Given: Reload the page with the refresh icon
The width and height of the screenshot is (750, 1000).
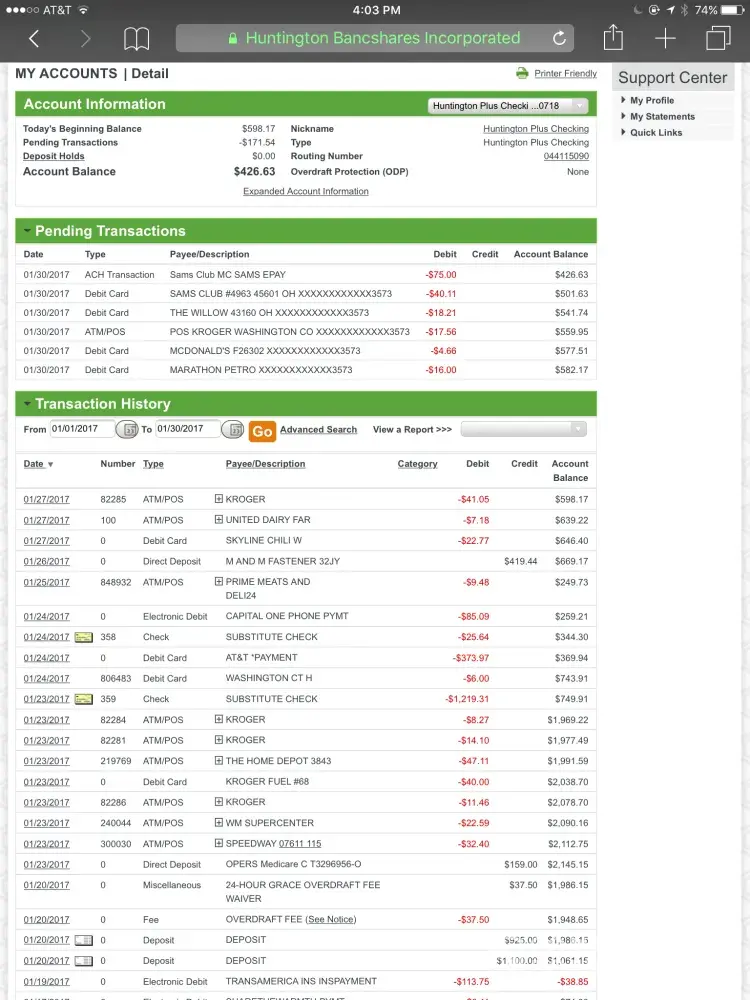Looking at the screenshot, I should pos(560,39).
